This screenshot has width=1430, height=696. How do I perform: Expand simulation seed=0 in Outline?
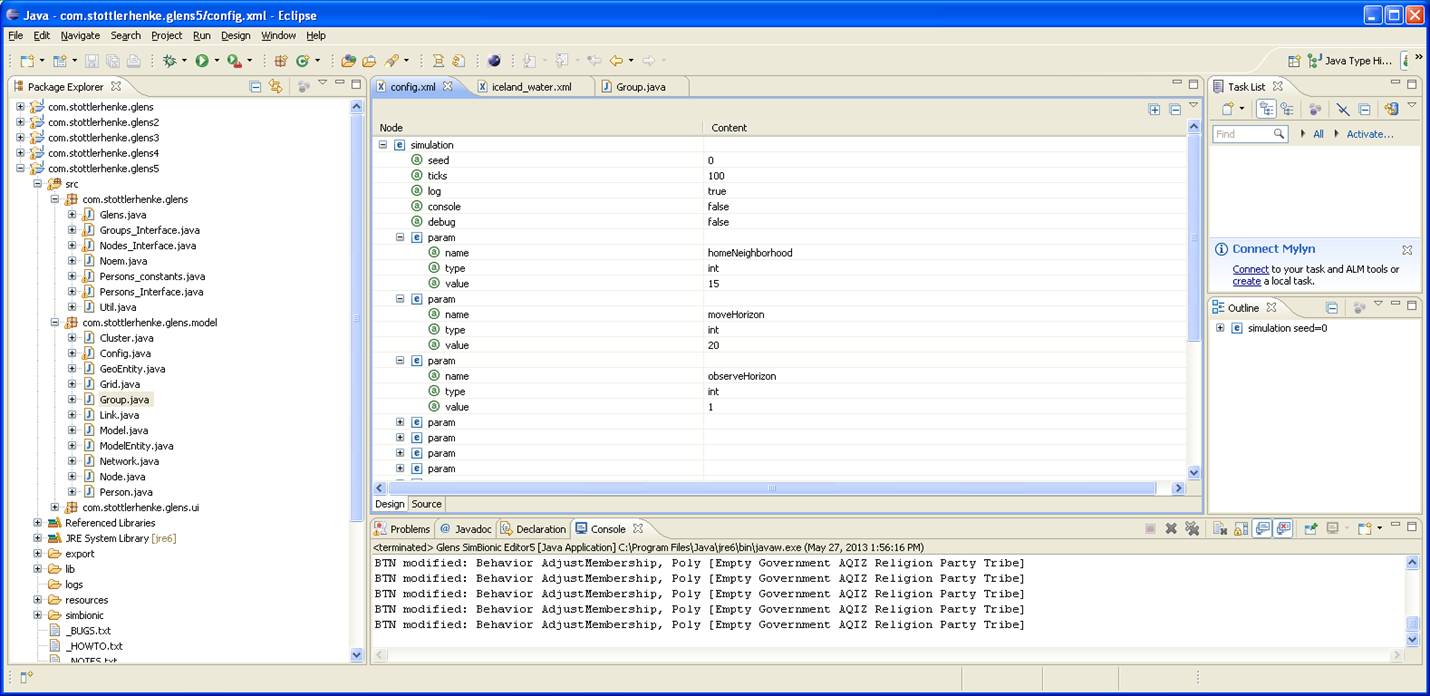[x=1220, y=328]
